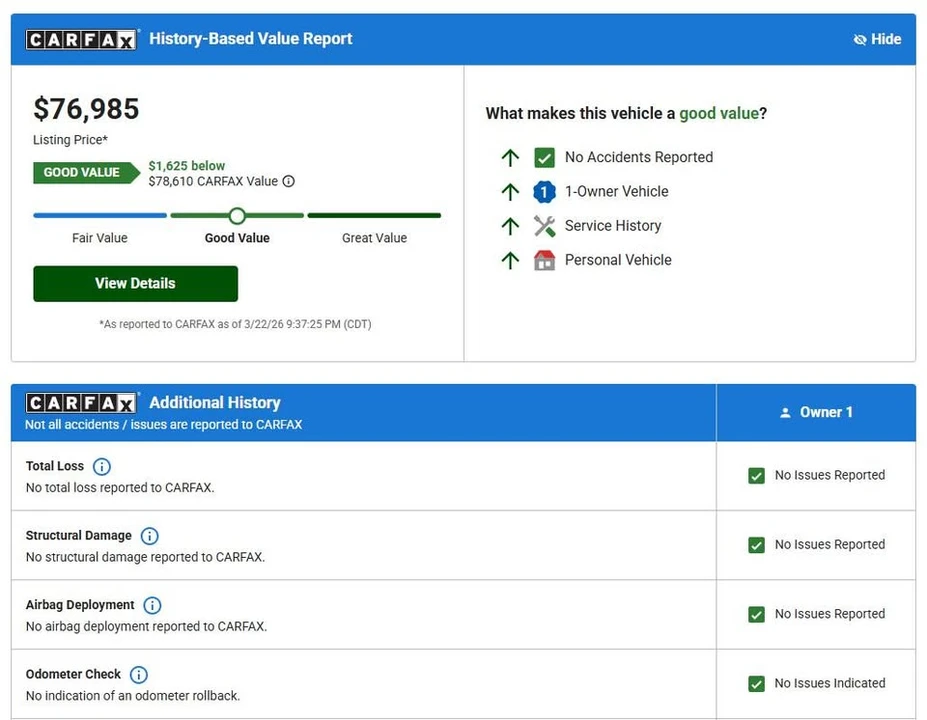The image size is (927, 720).
Task: Click up arrow beside Personal Vehicle
Action: [x=510, y=261]
